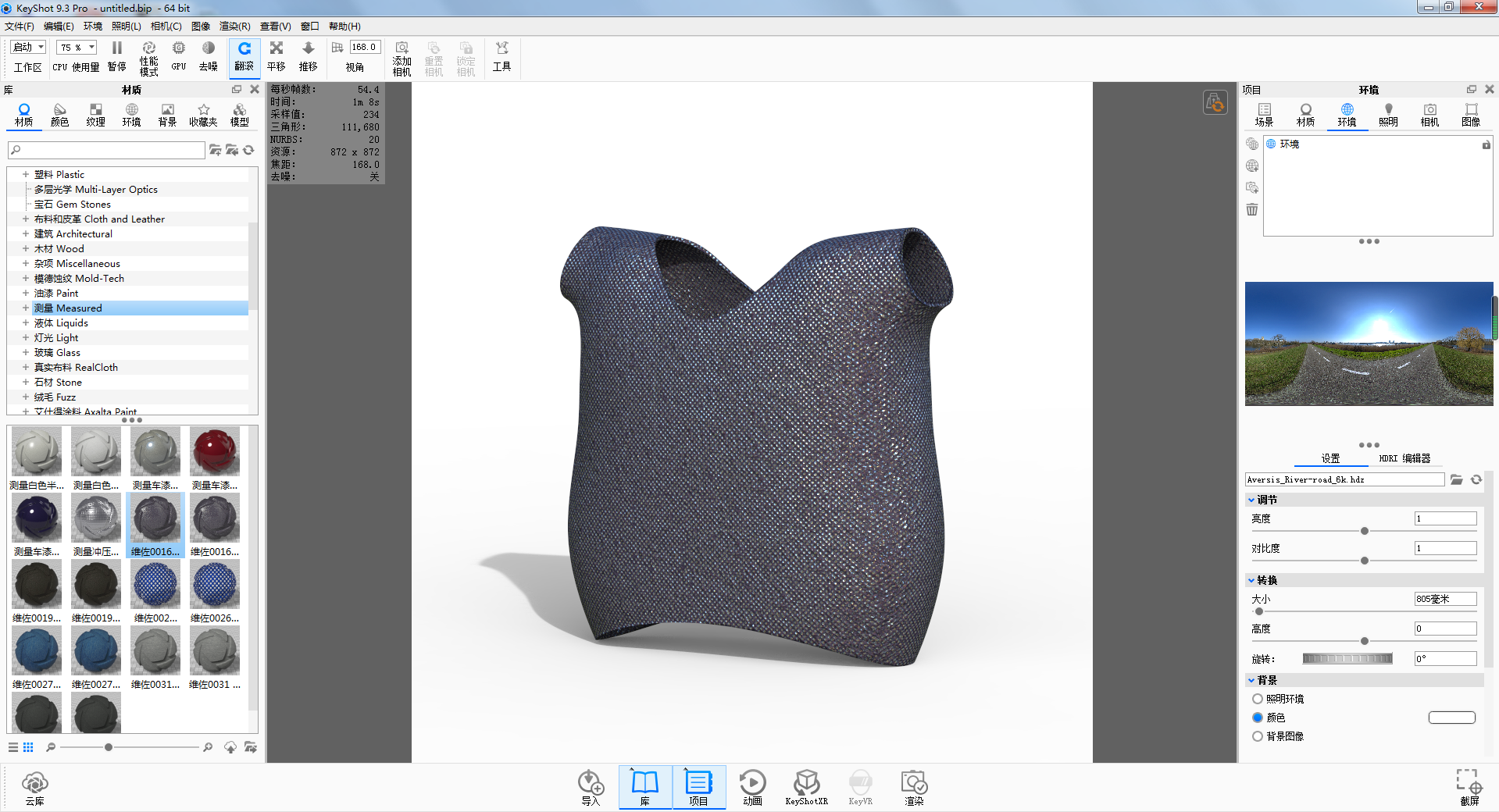
Task: Adjust the 对比度 contrast slider
Action: [1365, 561]
